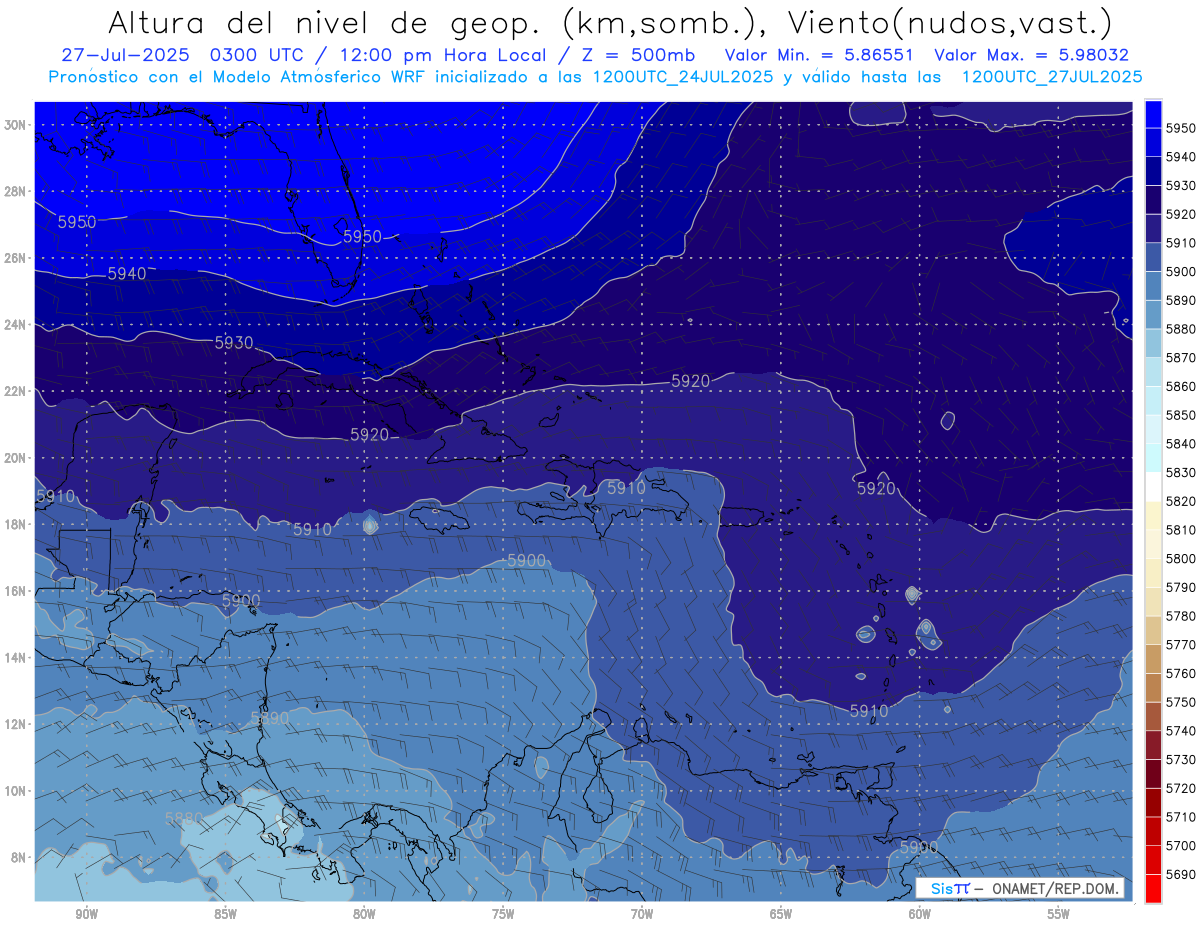This screenshot has width=1200, height=927.
Task: Click the 22N latitude axis label
Action: click(x=14, y=390)
